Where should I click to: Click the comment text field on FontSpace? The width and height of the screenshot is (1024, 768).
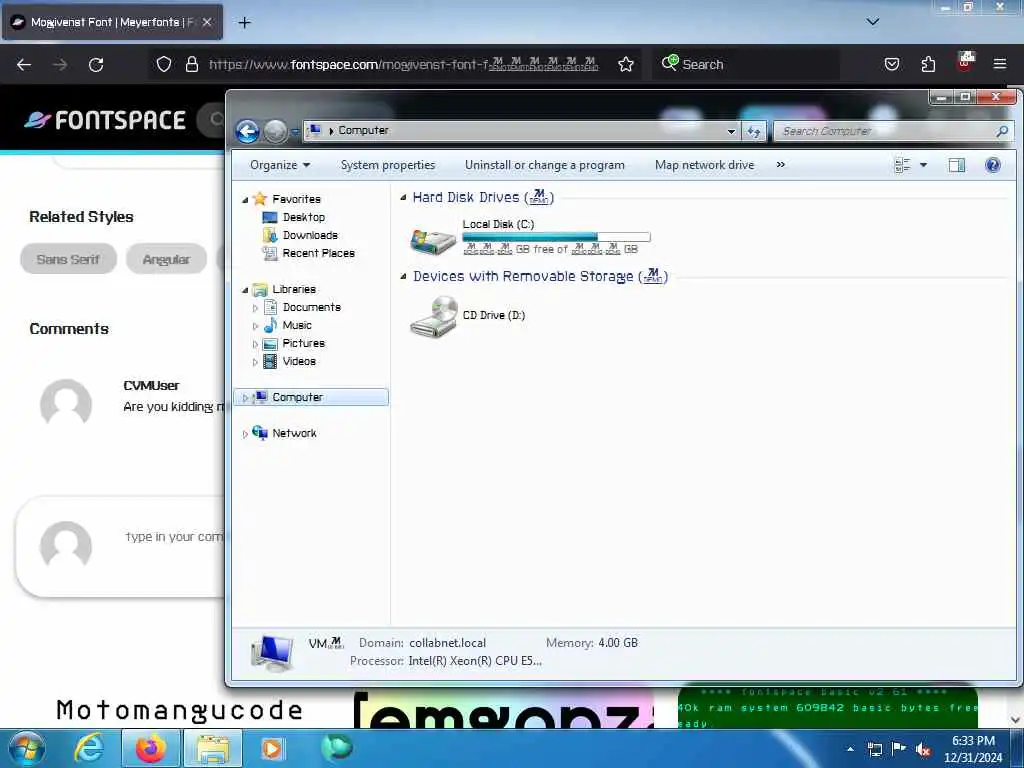[x=175, y=537]
